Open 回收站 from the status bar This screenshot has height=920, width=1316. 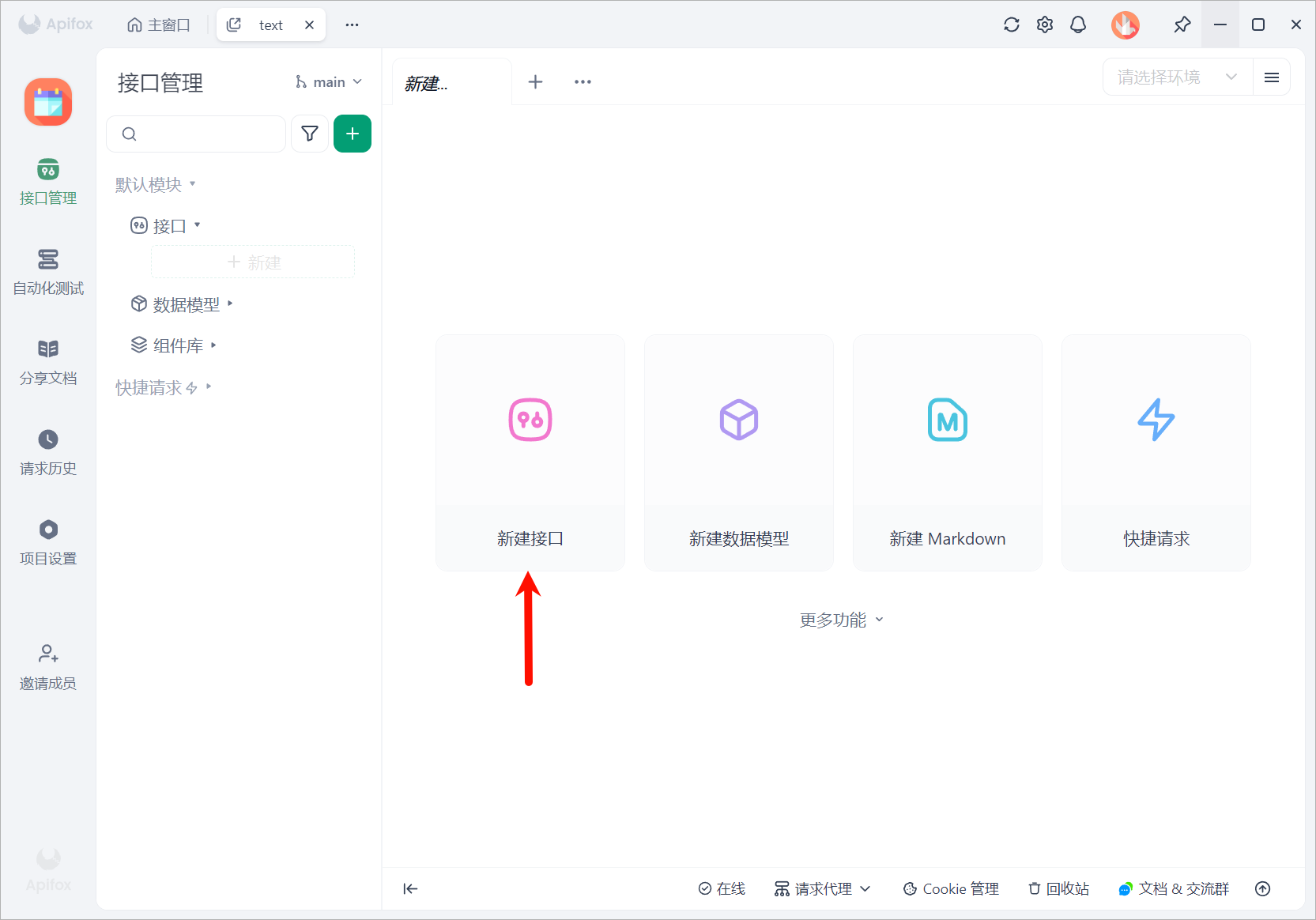click(x=1058, y=888)
